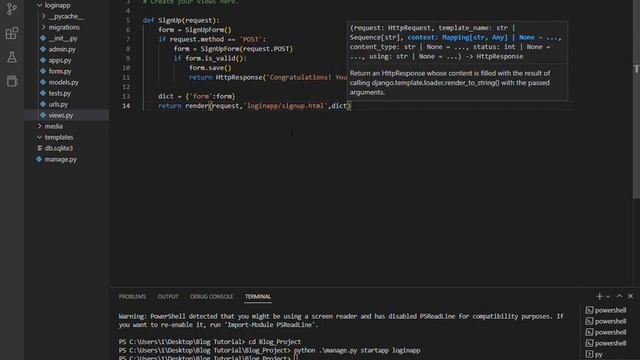640x360 pixels.
Task: Open admin.py file
Action: point(62,49)
